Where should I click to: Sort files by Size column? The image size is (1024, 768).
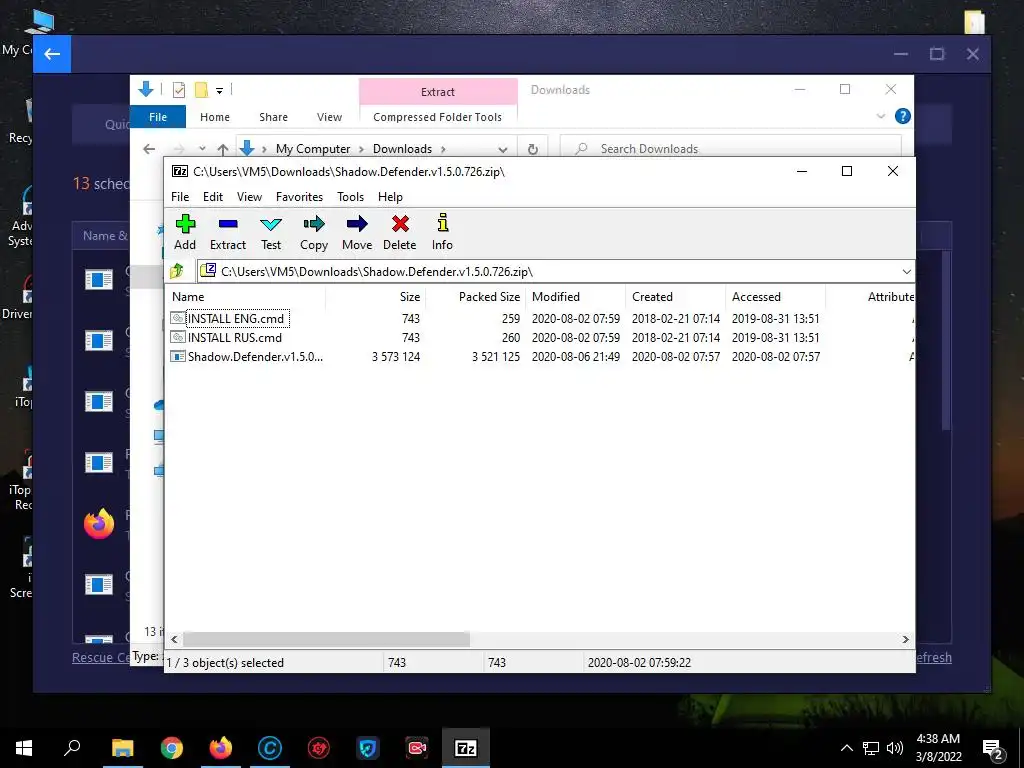pyautogui.click(x=376, y=296)
